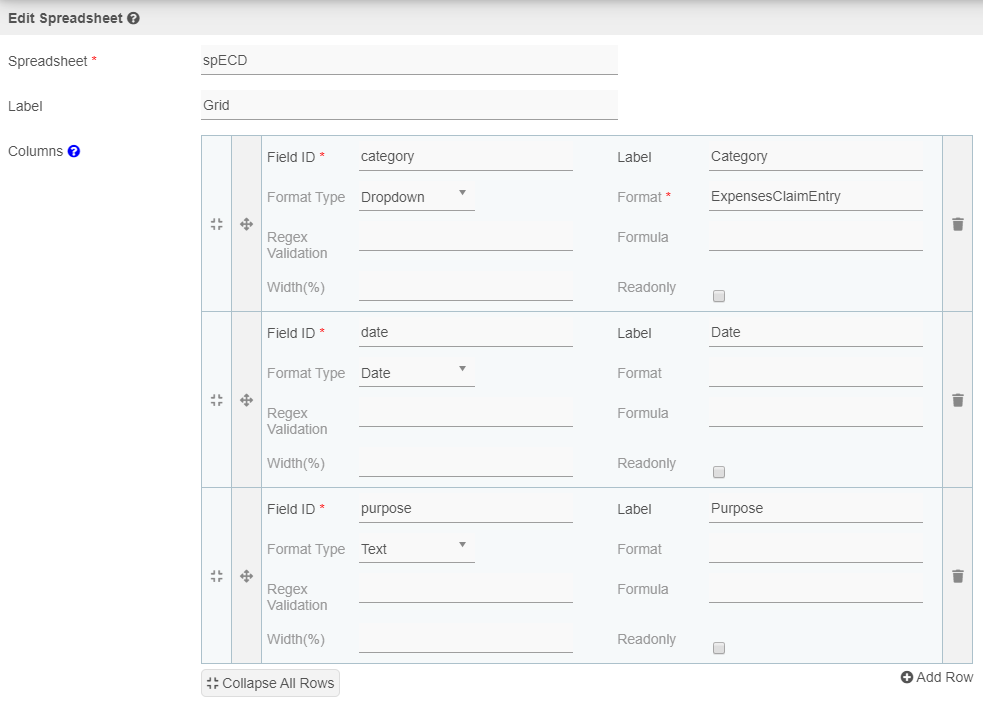Click the ExpensesClaimEntry Format field
The image size is (983, 727).
pos(815,197)
